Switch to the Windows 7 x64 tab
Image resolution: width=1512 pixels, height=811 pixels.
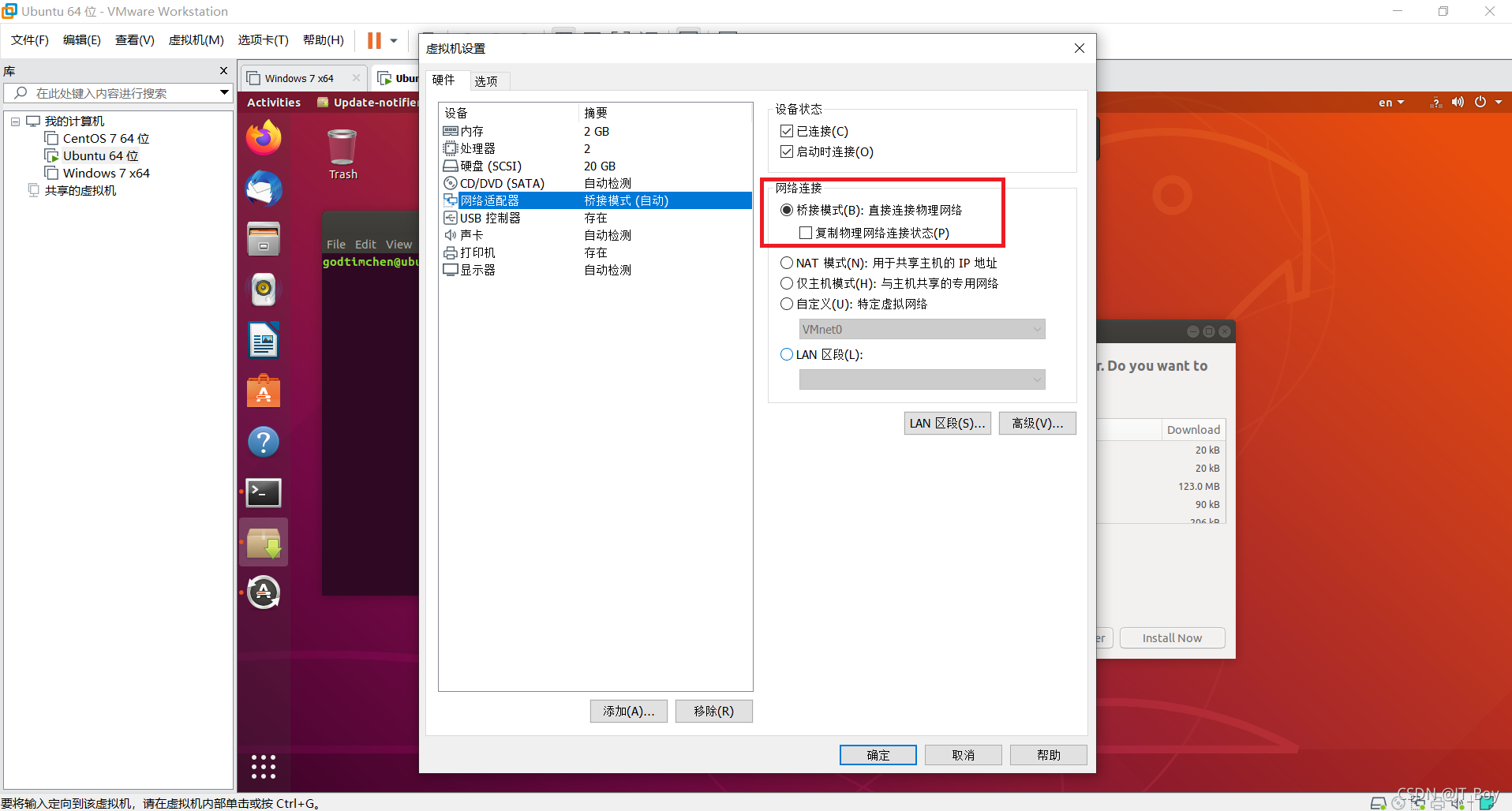tap(303, 78)
